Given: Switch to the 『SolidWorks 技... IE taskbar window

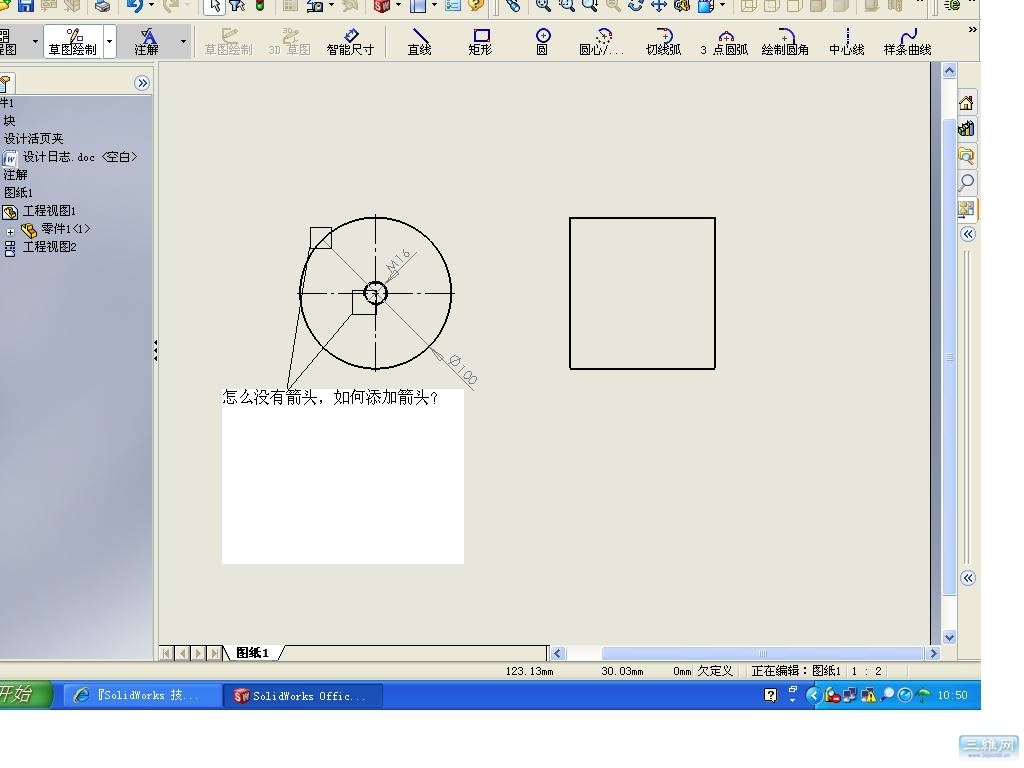Looking at the screenshot, I should tap(140, 696).
